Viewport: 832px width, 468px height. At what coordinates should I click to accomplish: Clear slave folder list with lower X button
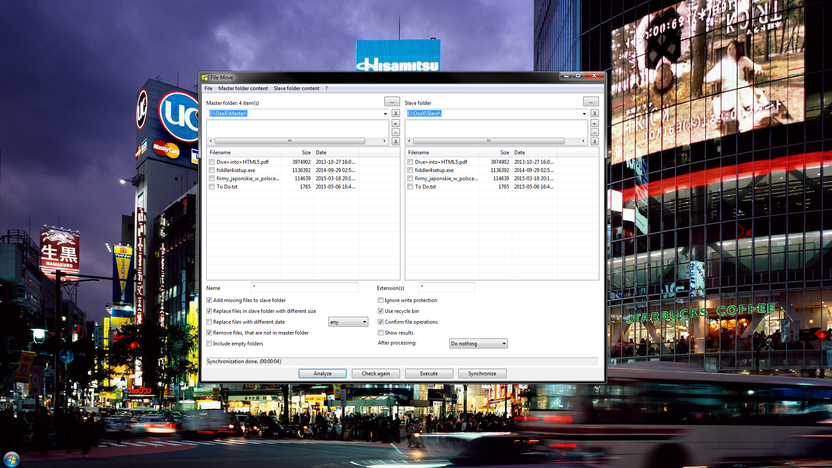click(594, 141)
